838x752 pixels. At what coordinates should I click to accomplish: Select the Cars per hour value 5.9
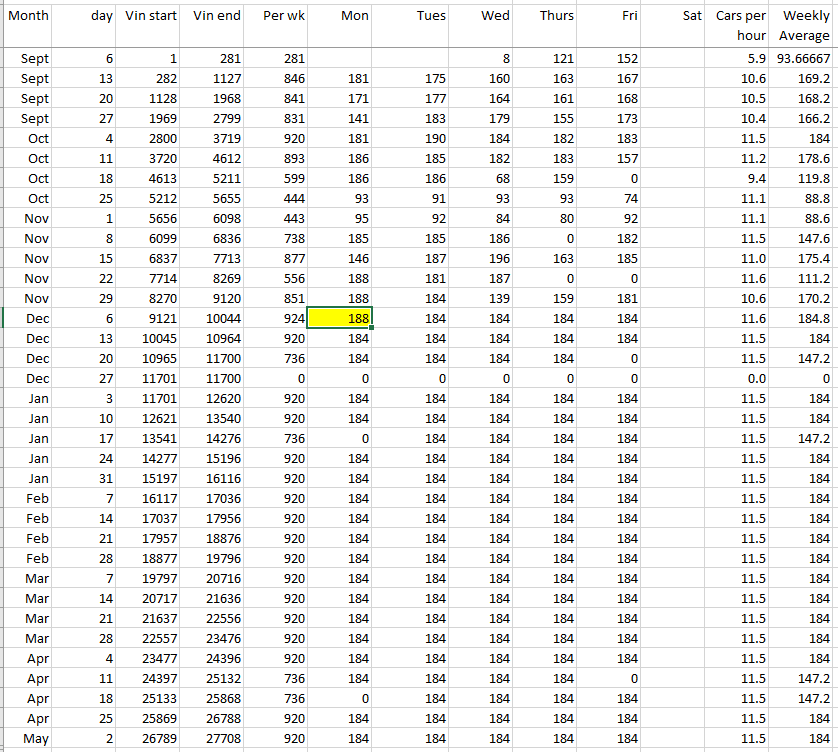point(741,59)
